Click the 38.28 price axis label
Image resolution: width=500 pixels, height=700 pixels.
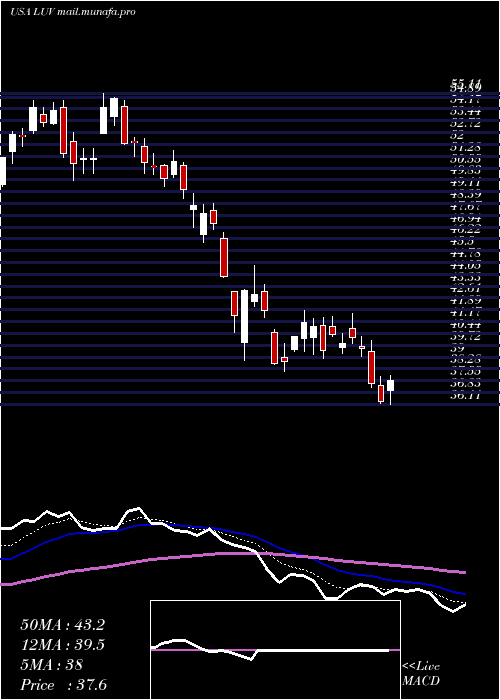tap(466, 360)
